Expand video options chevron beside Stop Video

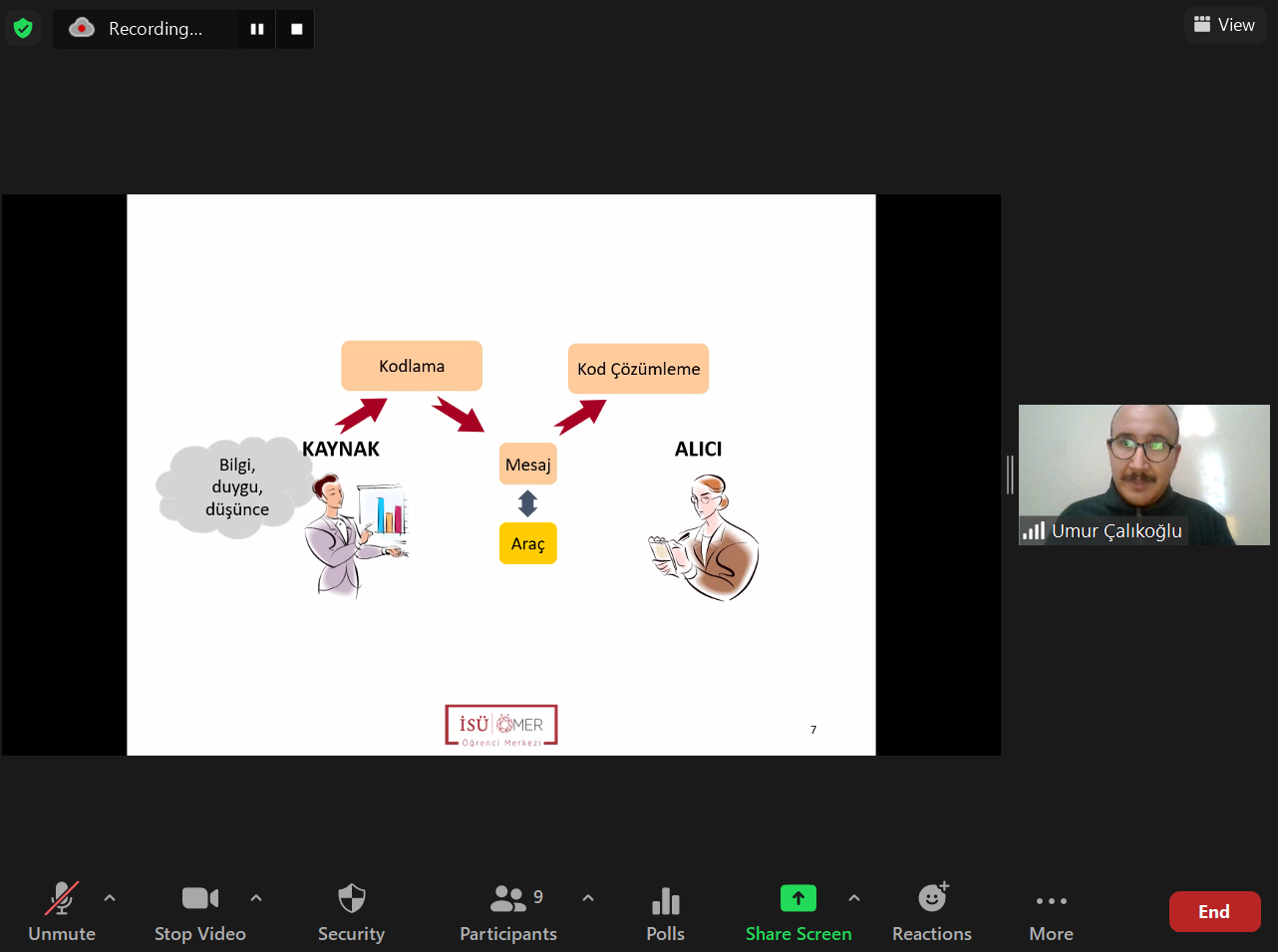[256, 898]
